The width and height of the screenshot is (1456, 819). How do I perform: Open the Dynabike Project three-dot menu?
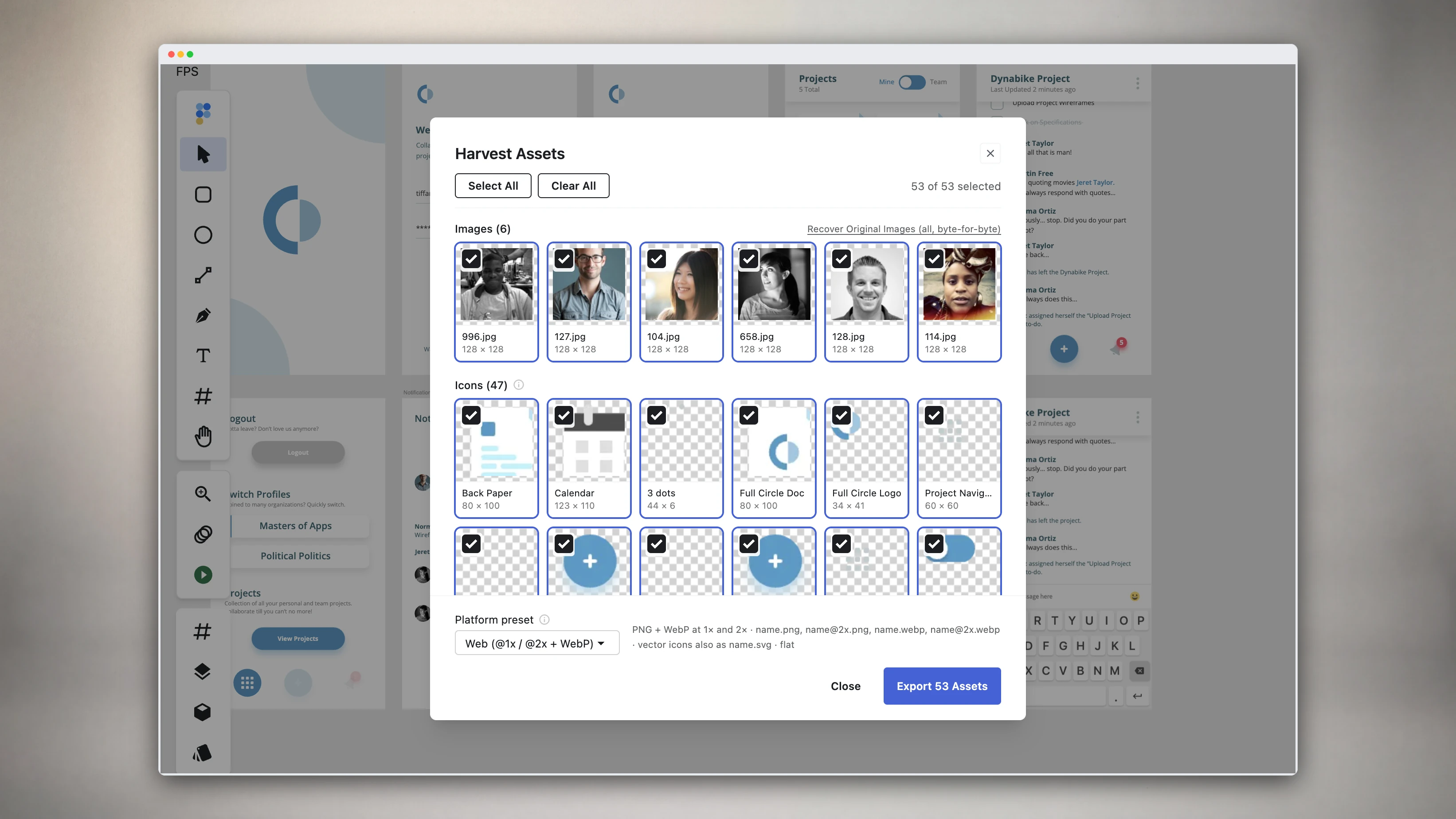pos(1138,84)
